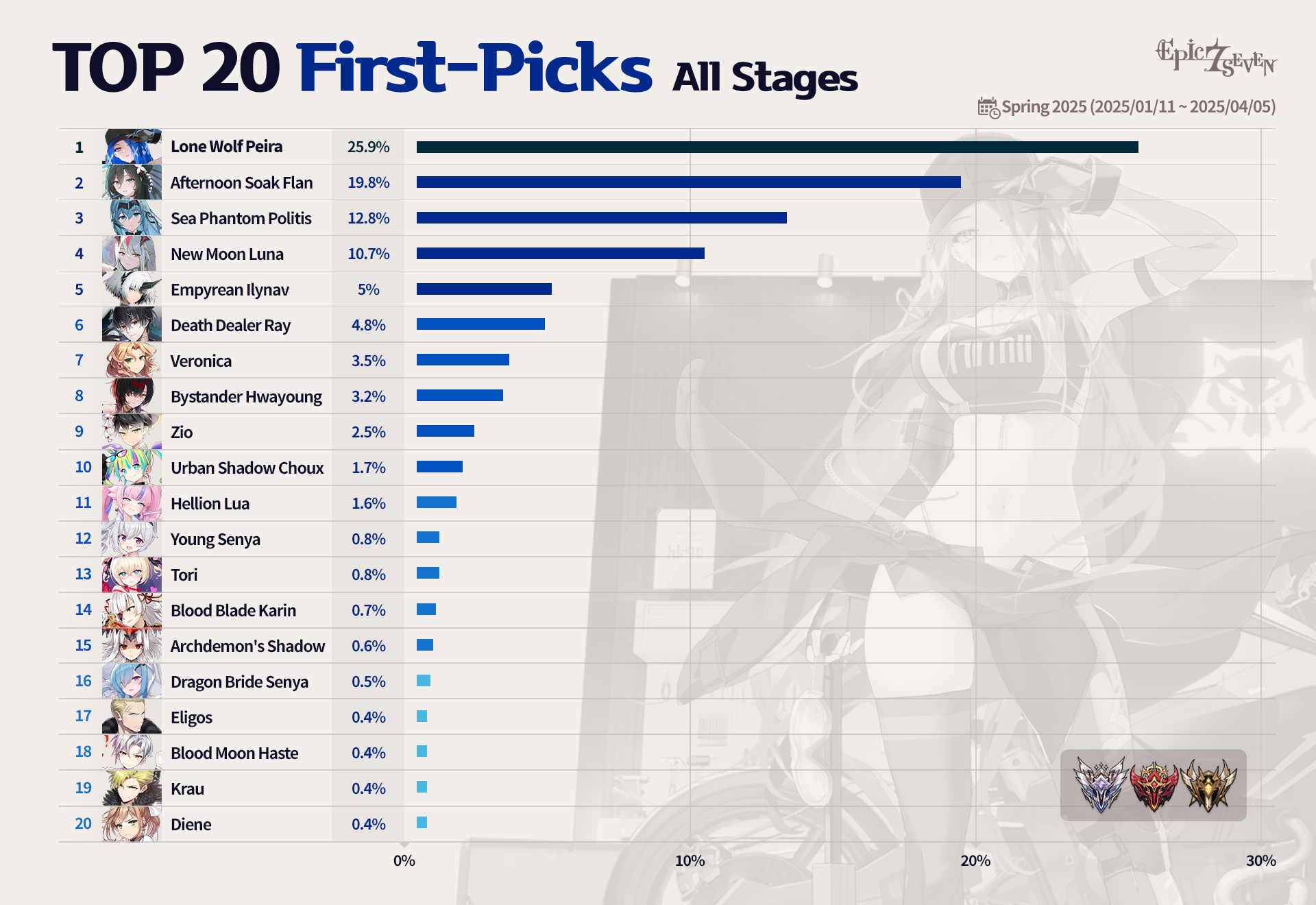Select New Moon Luna's portrait
The height and width of the screenshot is (905, 1316).
click(x=132, y=254)
